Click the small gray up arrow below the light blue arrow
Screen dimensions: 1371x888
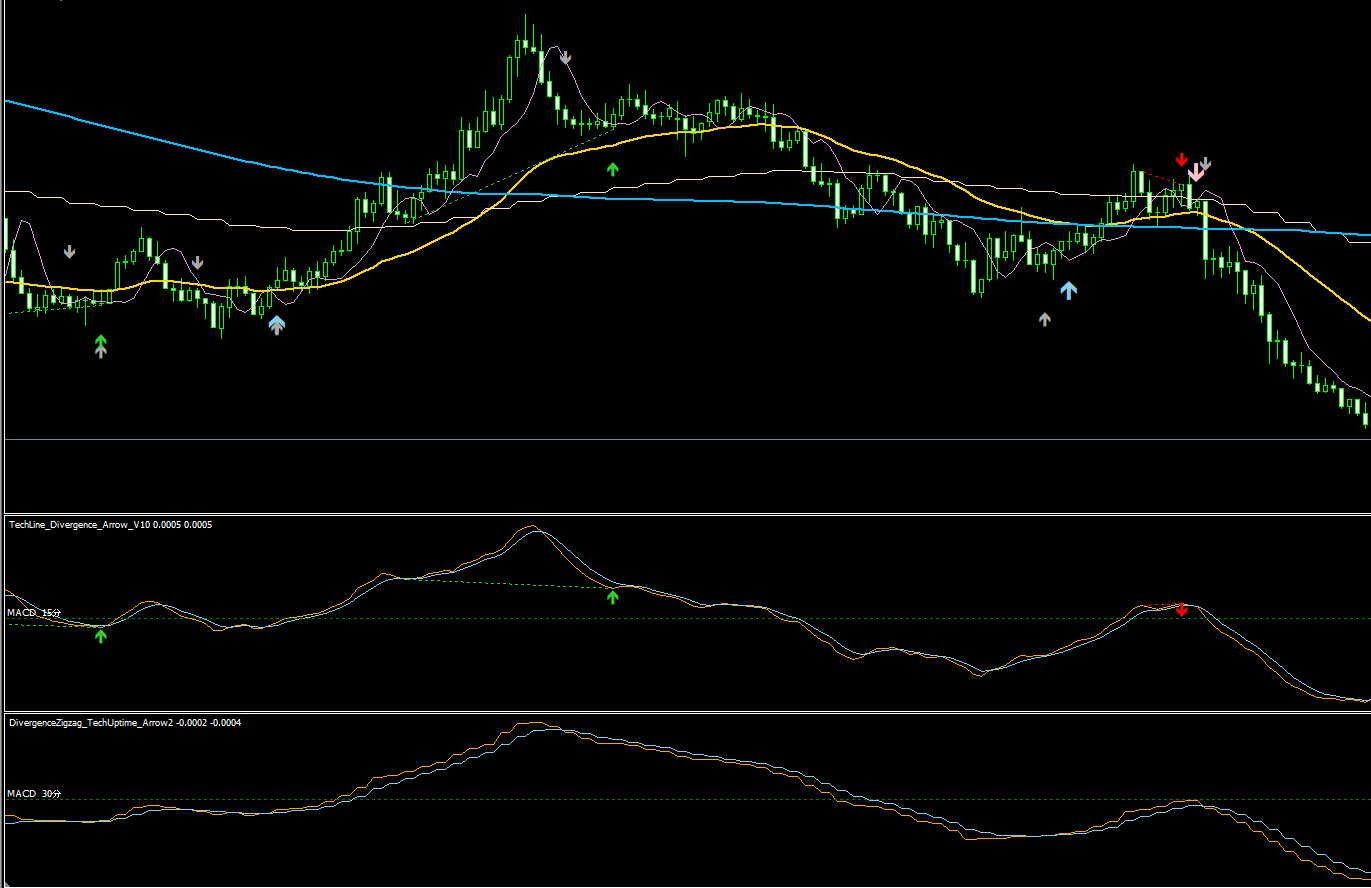pos(1045,320)
